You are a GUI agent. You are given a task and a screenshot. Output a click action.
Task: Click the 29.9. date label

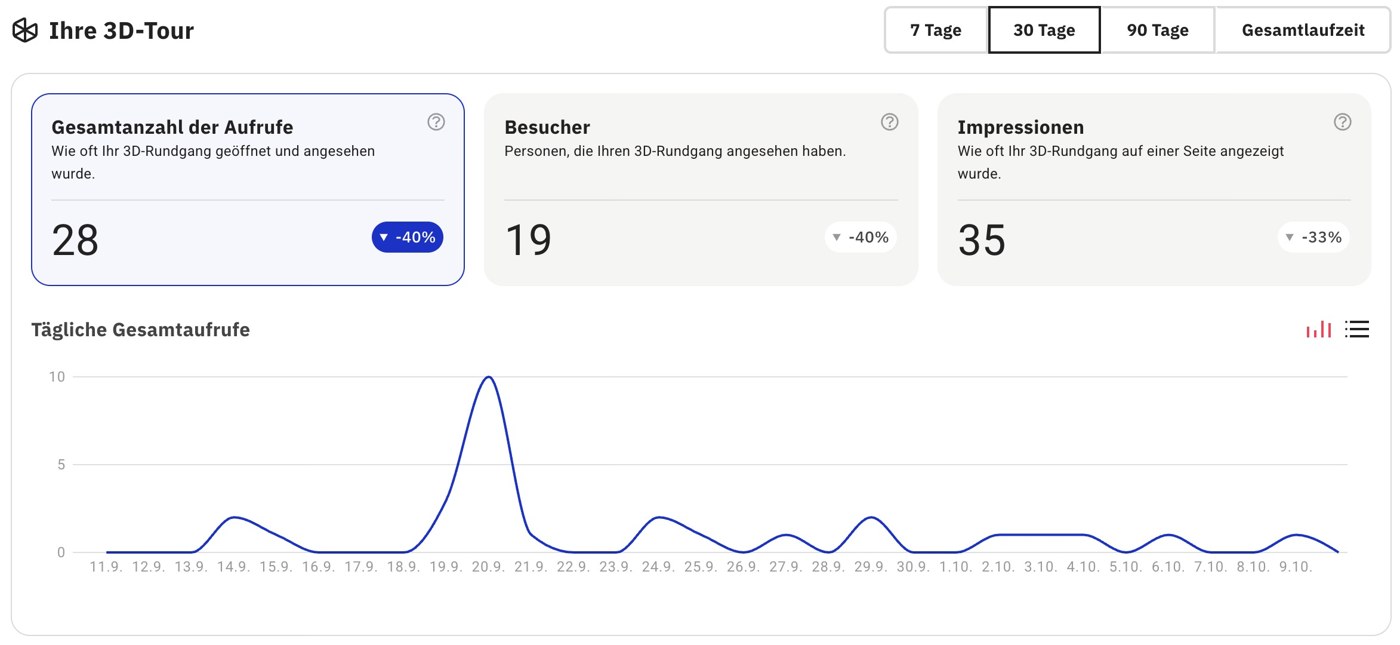(x=871, y=567)
